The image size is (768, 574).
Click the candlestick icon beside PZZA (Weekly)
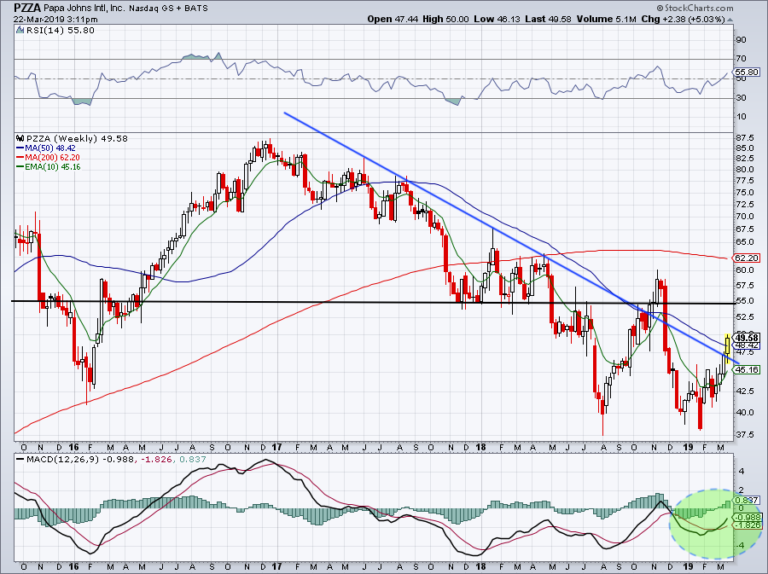(x=20, y=139)
